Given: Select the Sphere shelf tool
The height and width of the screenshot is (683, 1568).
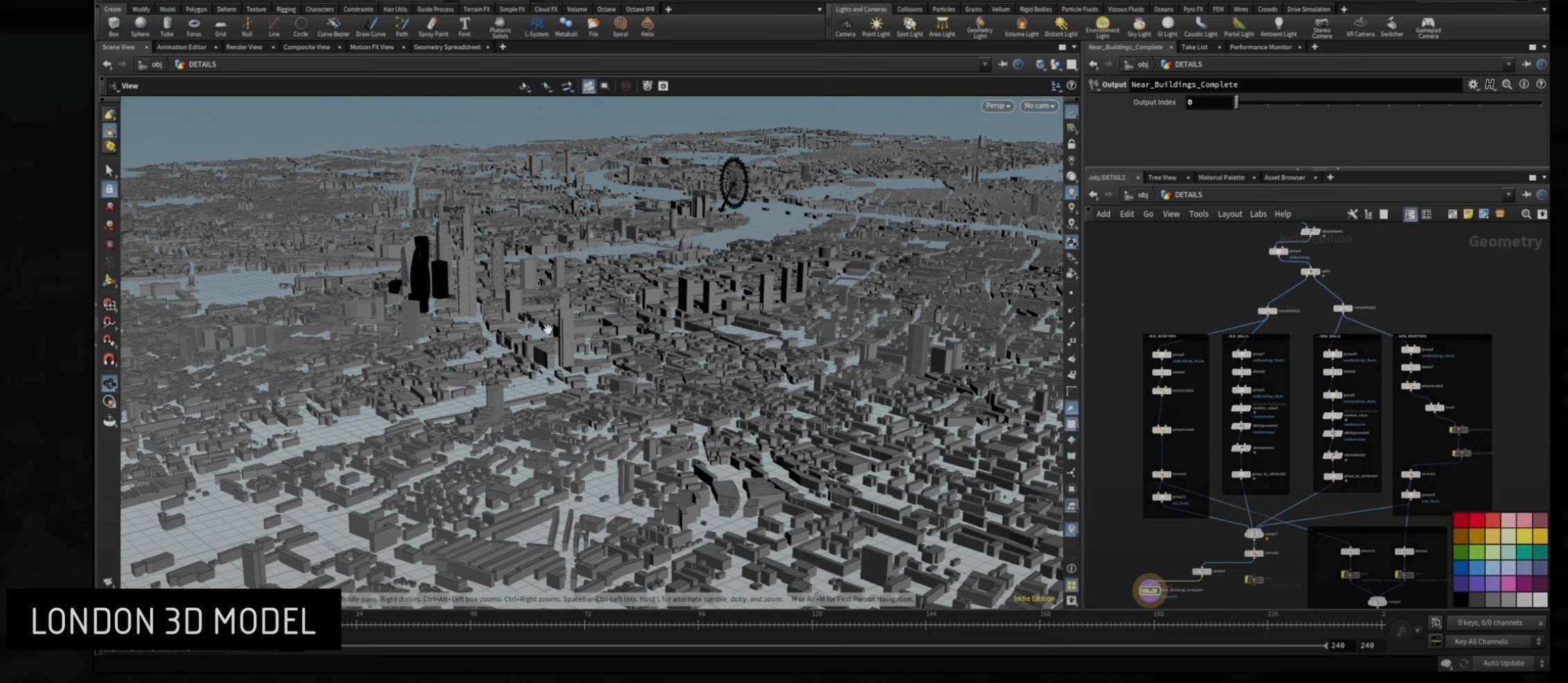Looking at the screenshot, I should pos(140,27).
